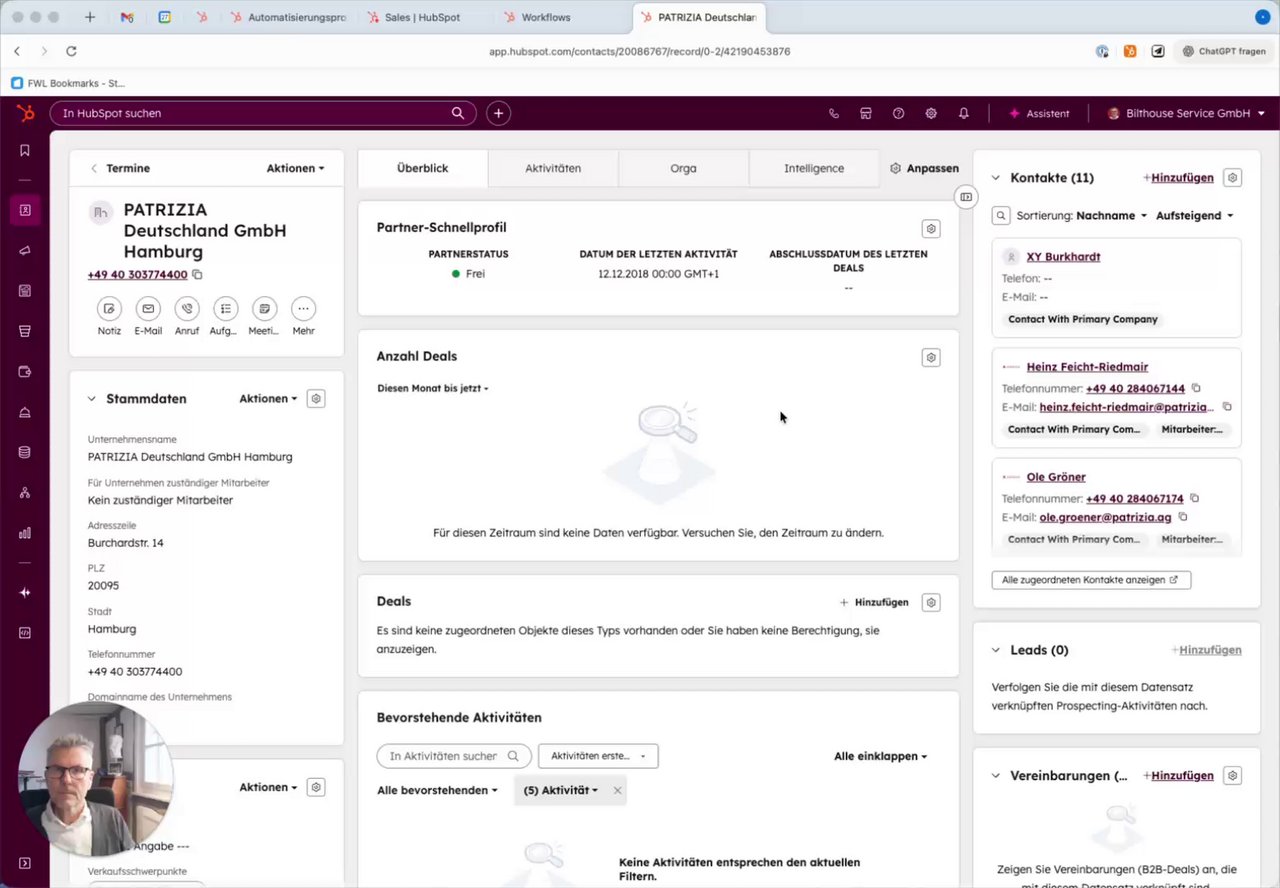Open the CRM contacts icon in sidebar
Screen dimensions: 1280x888
(x=25, y=210)
